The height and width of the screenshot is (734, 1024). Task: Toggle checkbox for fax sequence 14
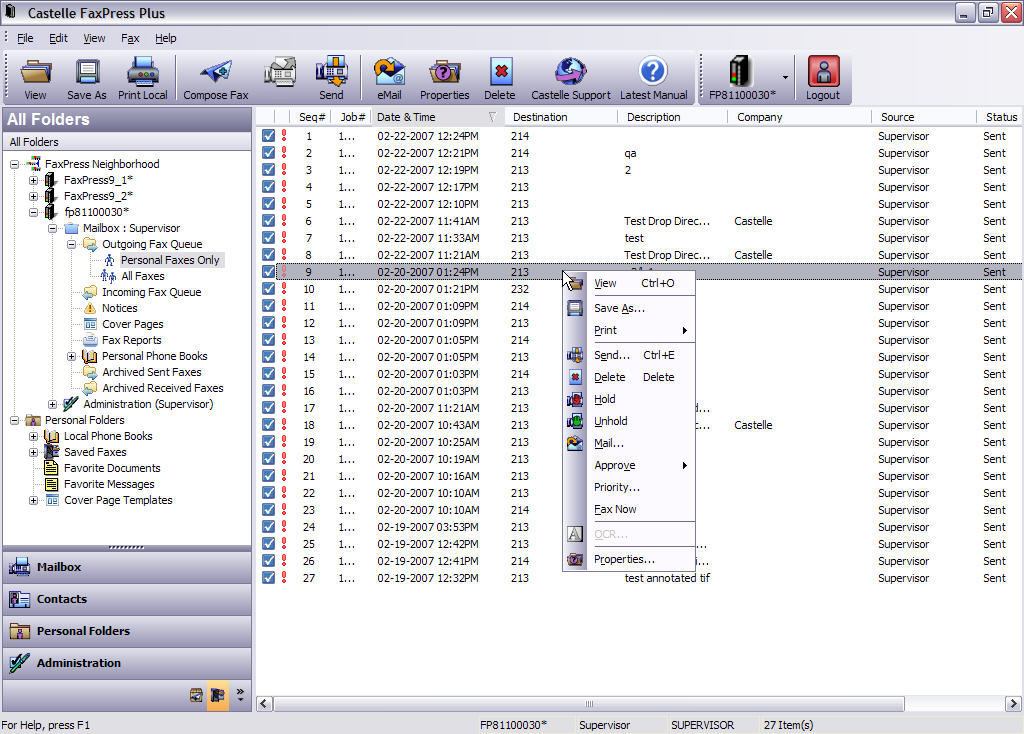268,357
